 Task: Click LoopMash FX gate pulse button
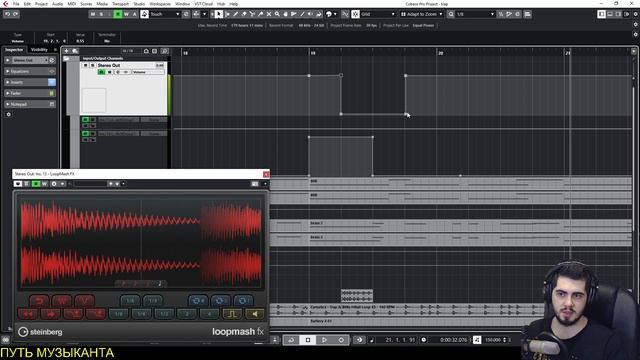[x=232, y=314]
